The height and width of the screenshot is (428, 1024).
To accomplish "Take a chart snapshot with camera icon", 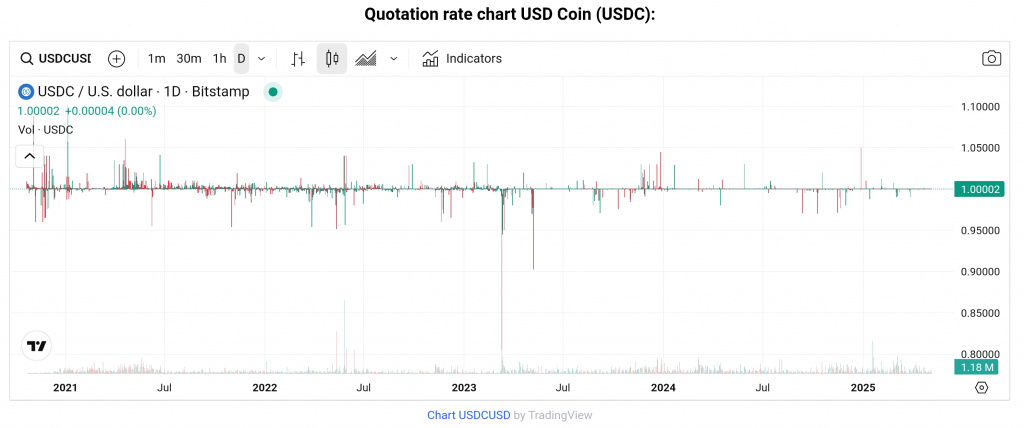I will (x=991, y=59).
